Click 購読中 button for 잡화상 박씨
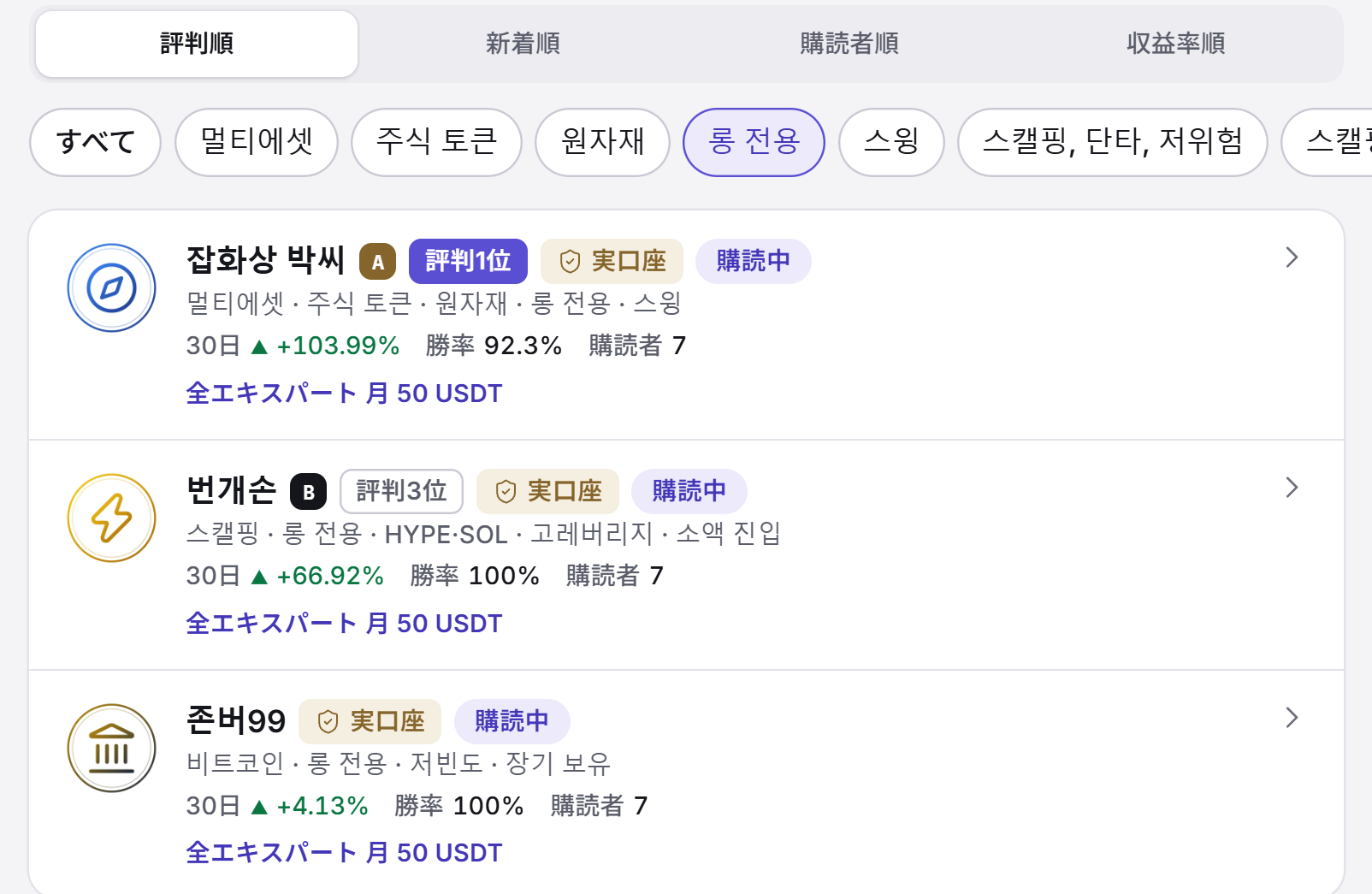The image size is (1372, 894). point(754,261)
